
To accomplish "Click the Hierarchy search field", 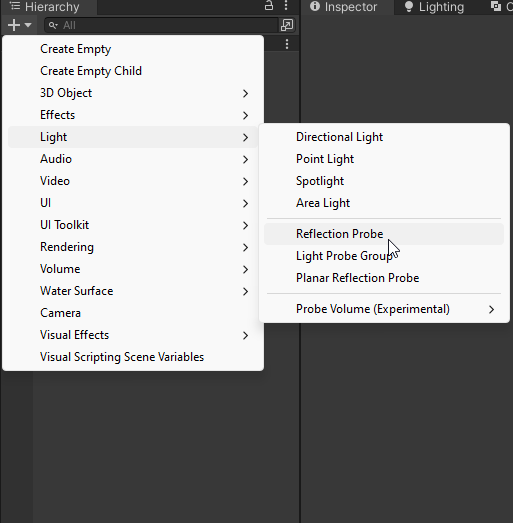I will point(162,25).
